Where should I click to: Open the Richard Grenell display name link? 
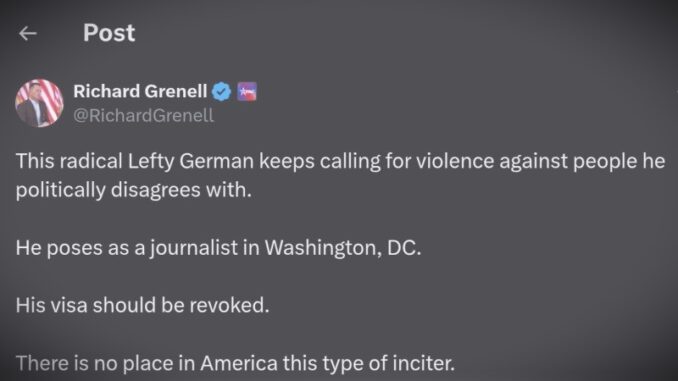(140, 91)
